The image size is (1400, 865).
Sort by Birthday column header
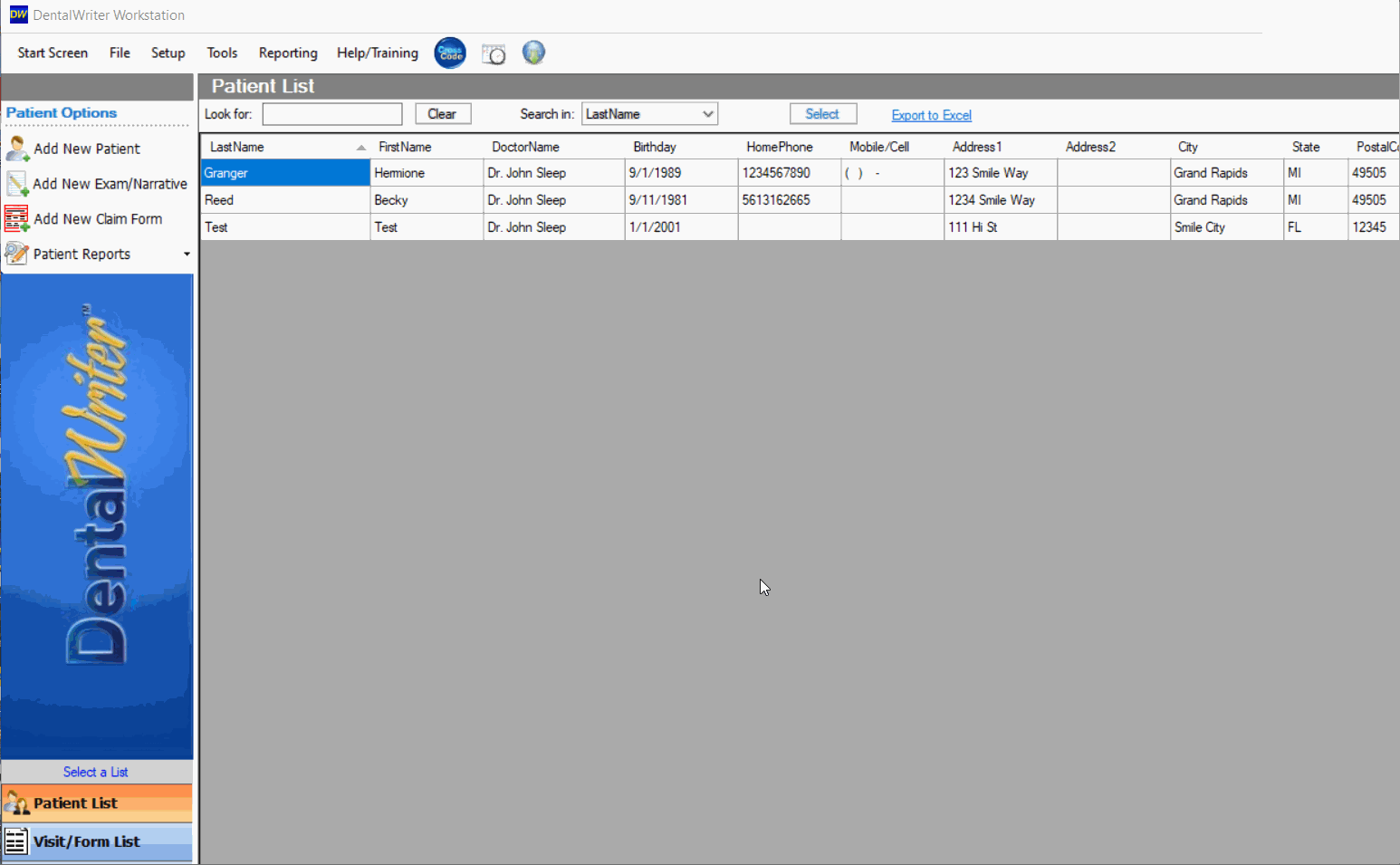pos(681,147)
